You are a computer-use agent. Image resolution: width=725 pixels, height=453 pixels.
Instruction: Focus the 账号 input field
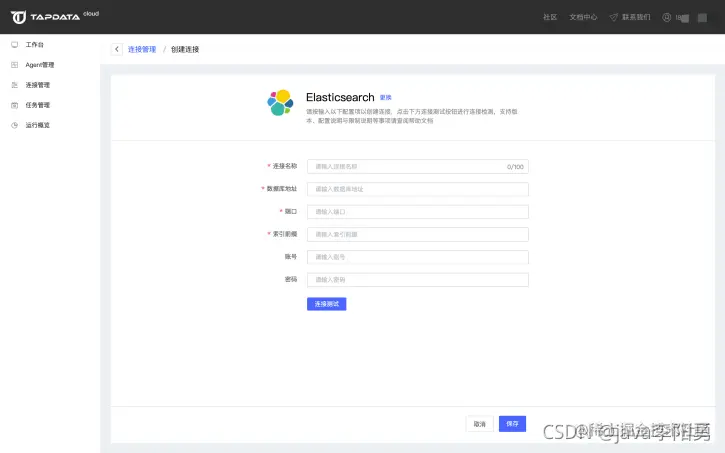(418, 257)
